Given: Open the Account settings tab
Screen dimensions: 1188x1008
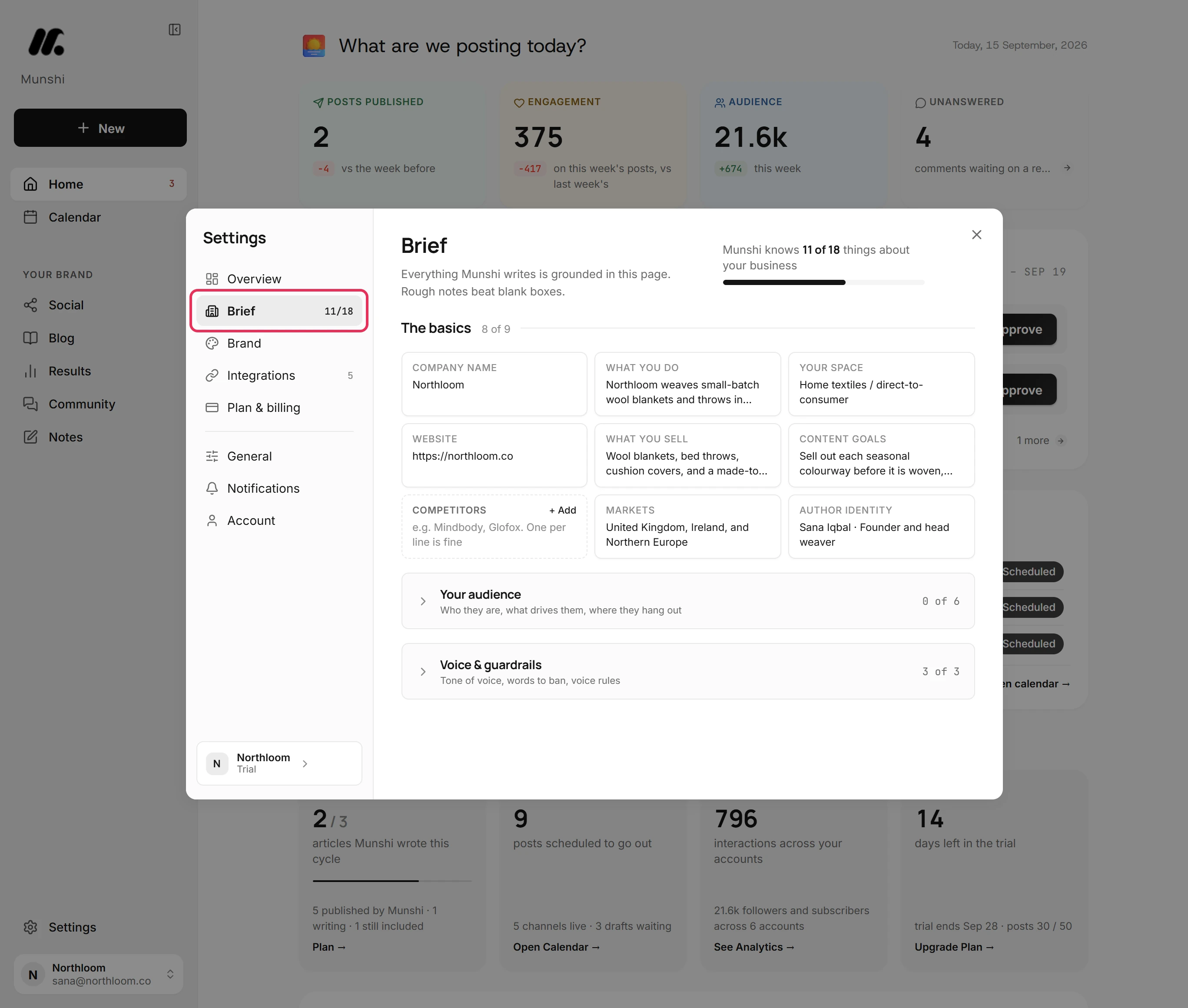Looking at the screenshot, I should [x=279, y=521].
